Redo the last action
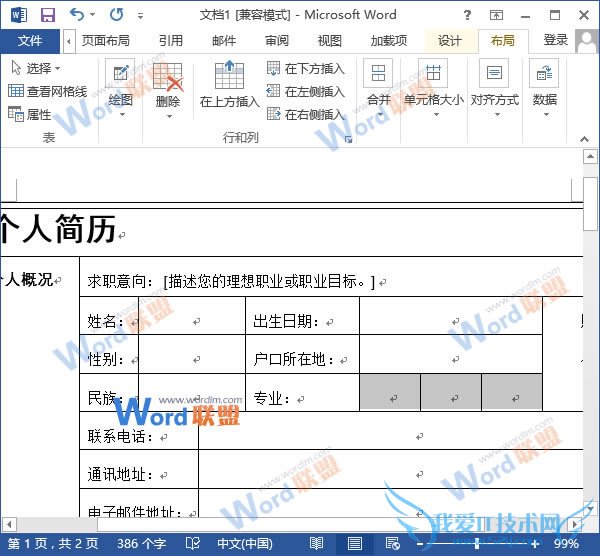The width and height of the screenshot is (600, 556). coord(117,15)
